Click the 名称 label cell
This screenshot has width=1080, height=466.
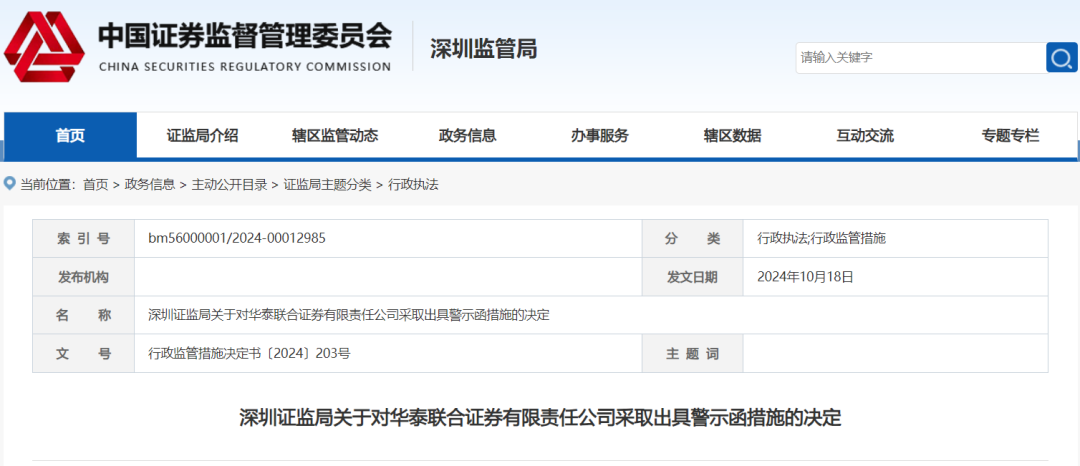(x=83, y=316)
